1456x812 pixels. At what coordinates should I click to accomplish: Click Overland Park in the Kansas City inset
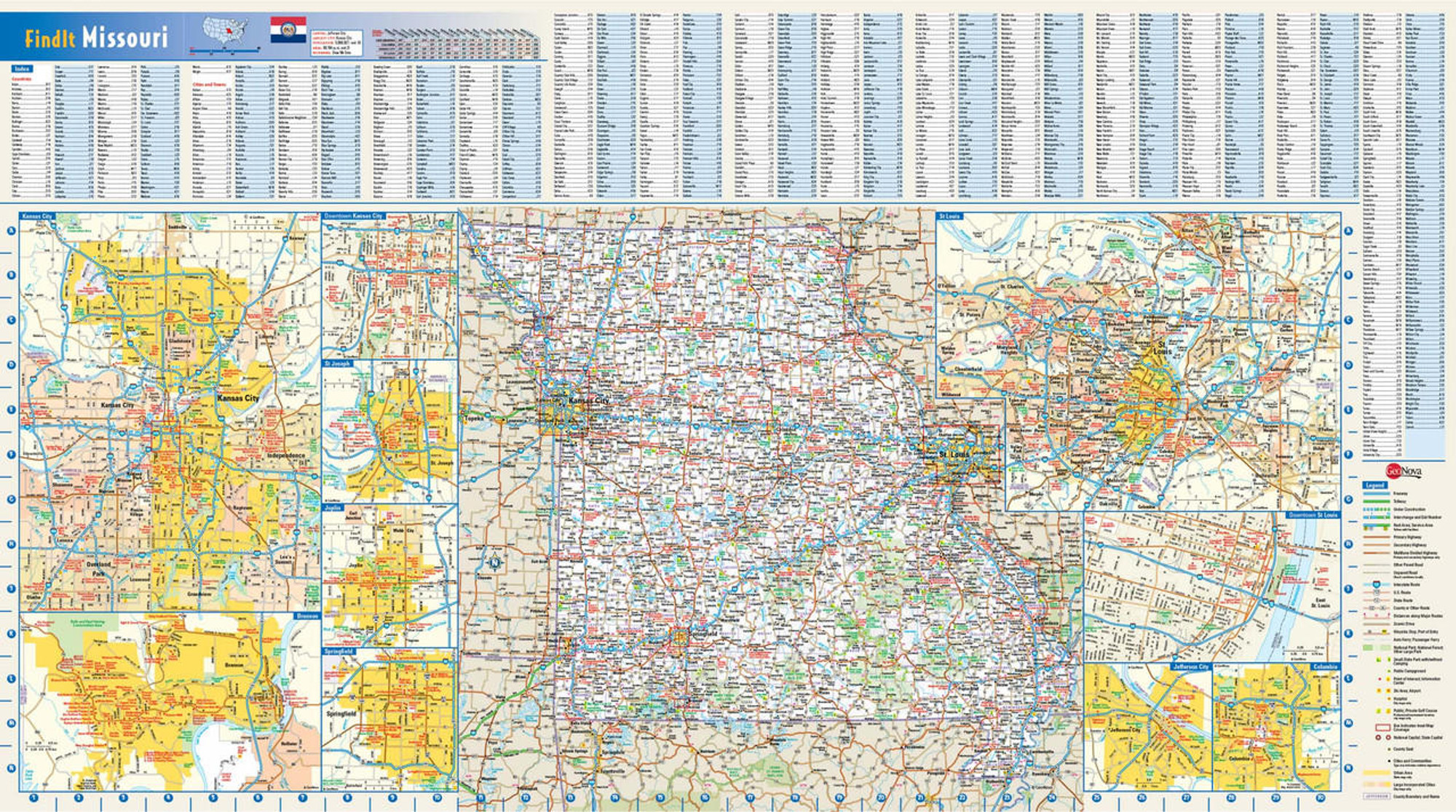[x=99, y=568]
